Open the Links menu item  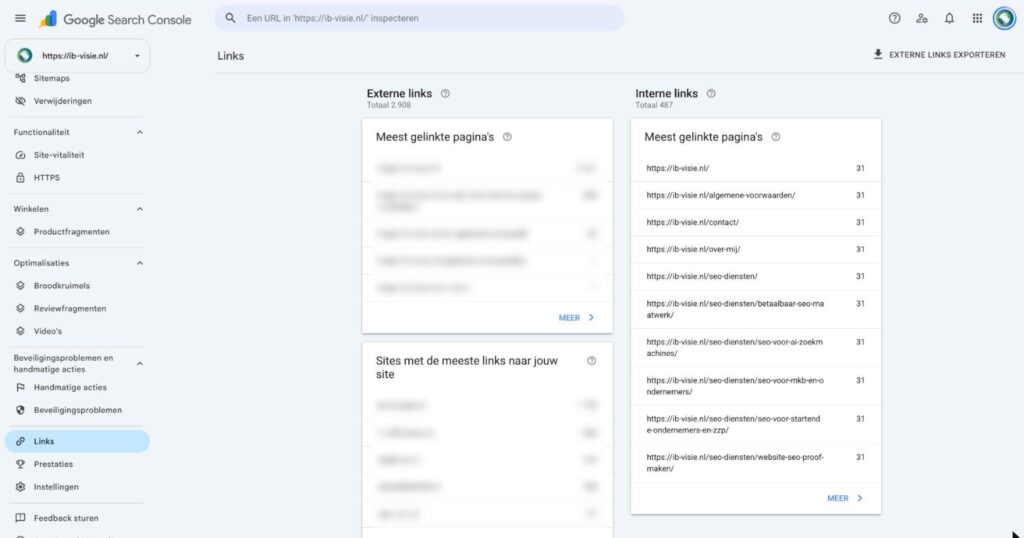77,441
